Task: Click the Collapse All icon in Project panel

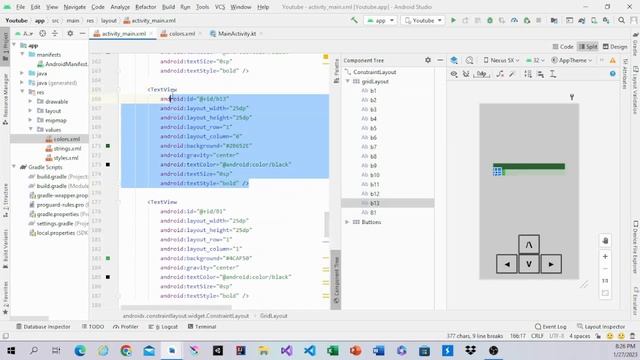Action: (54, 33)
